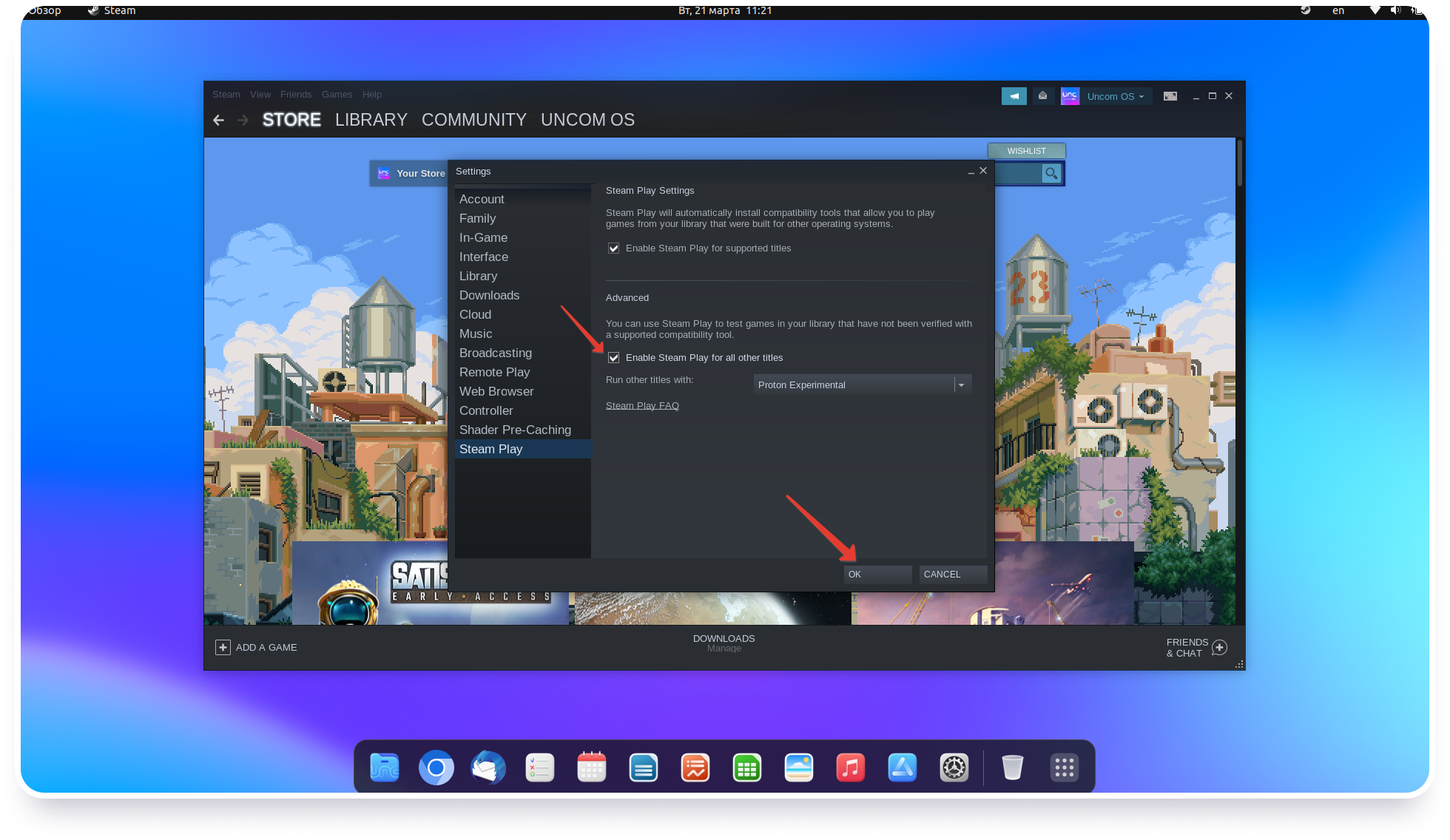Image resolution: width=1450 pixels, height=840 pixels.
Task: Switch to the STORE tab
Action: coord(291,120)
